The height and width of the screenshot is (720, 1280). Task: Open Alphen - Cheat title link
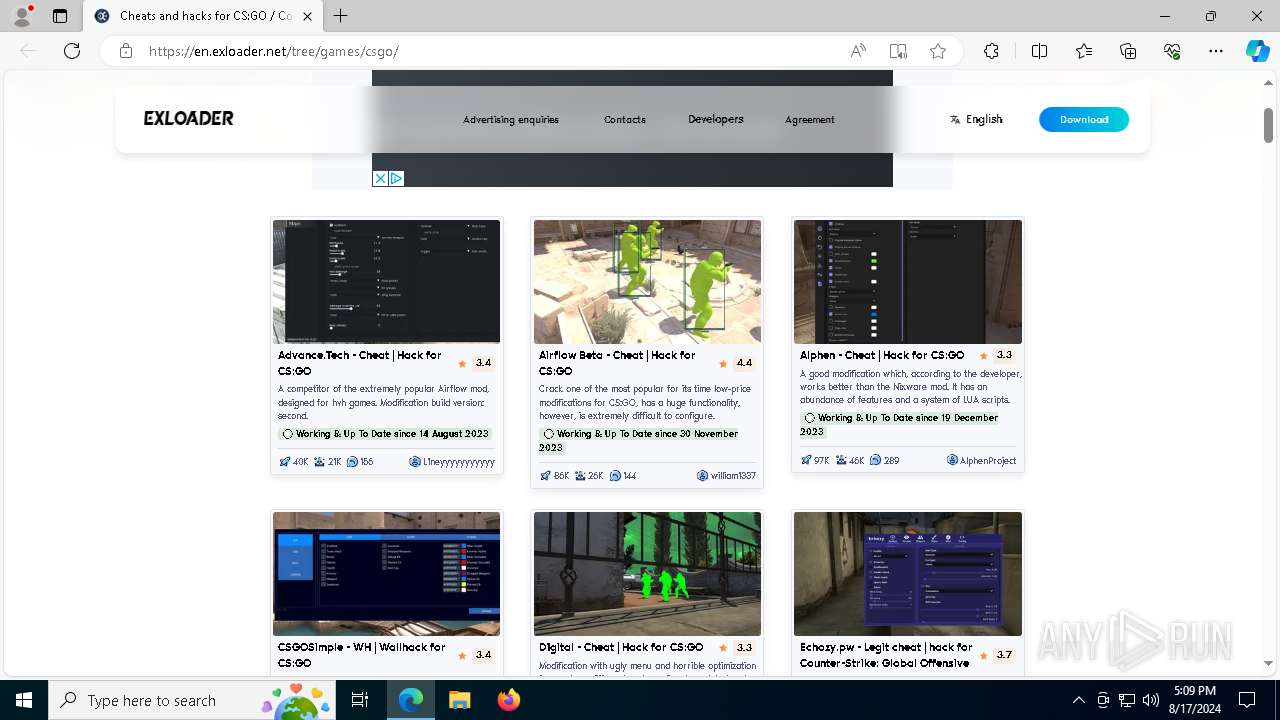[x=882, y=355]
